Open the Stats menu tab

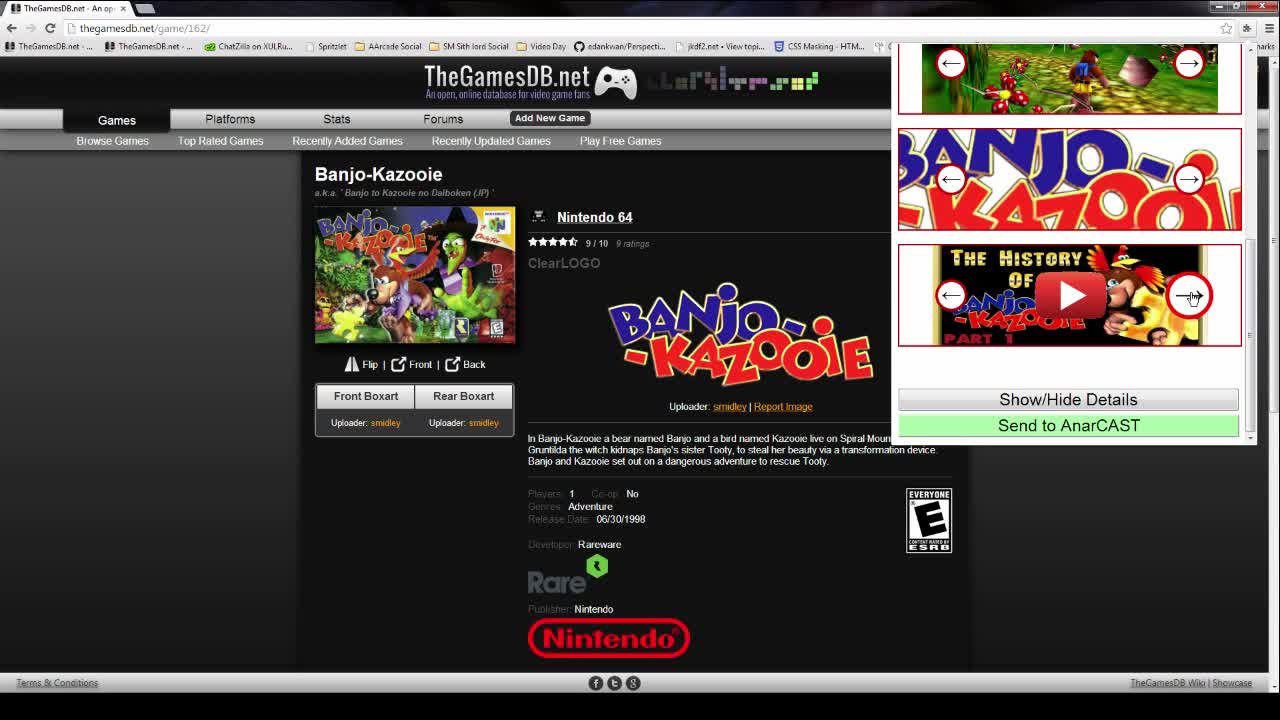pyautogui.click(x=337, y=119)
